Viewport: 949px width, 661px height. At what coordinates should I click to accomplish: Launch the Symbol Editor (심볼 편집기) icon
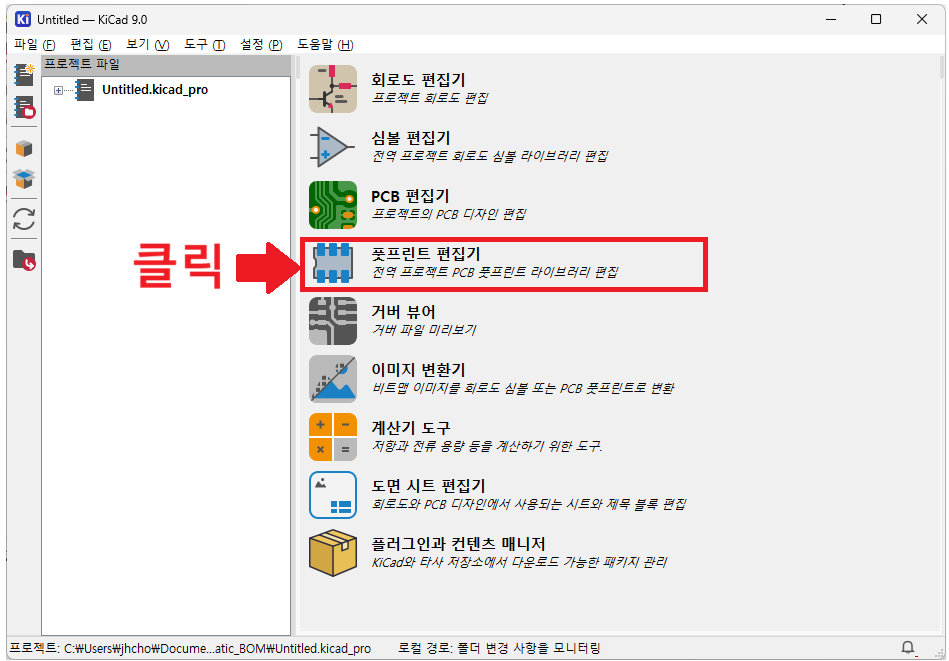(x=332, y=146)
